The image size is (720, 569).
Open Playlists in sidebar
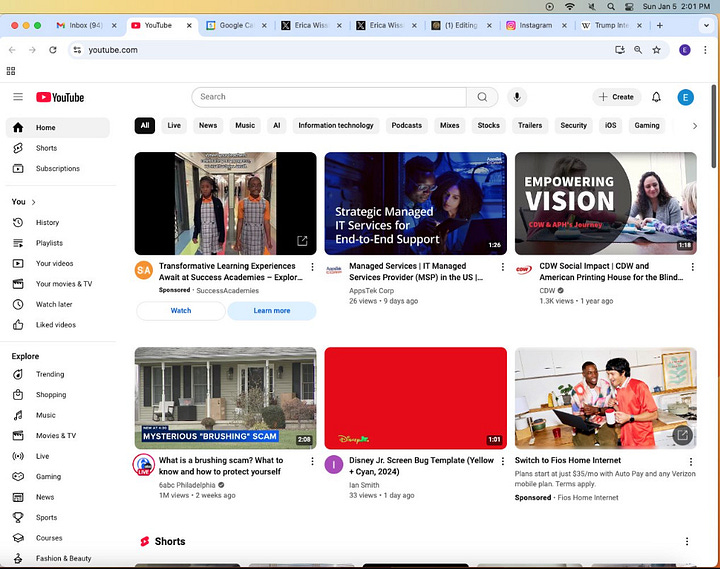57,243
